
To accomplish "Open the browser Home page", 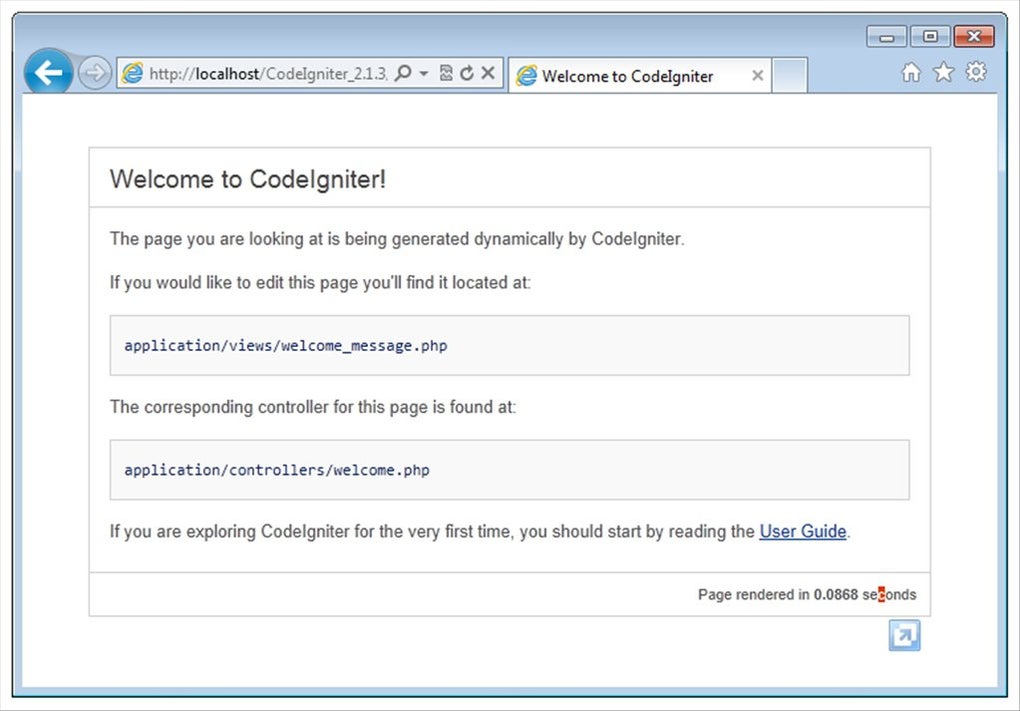I will (911, 72).
